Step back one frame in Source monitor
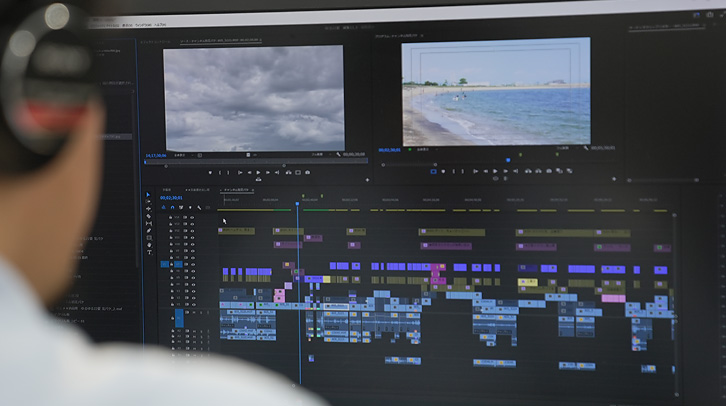726x406 pixels. pos(249,173)
